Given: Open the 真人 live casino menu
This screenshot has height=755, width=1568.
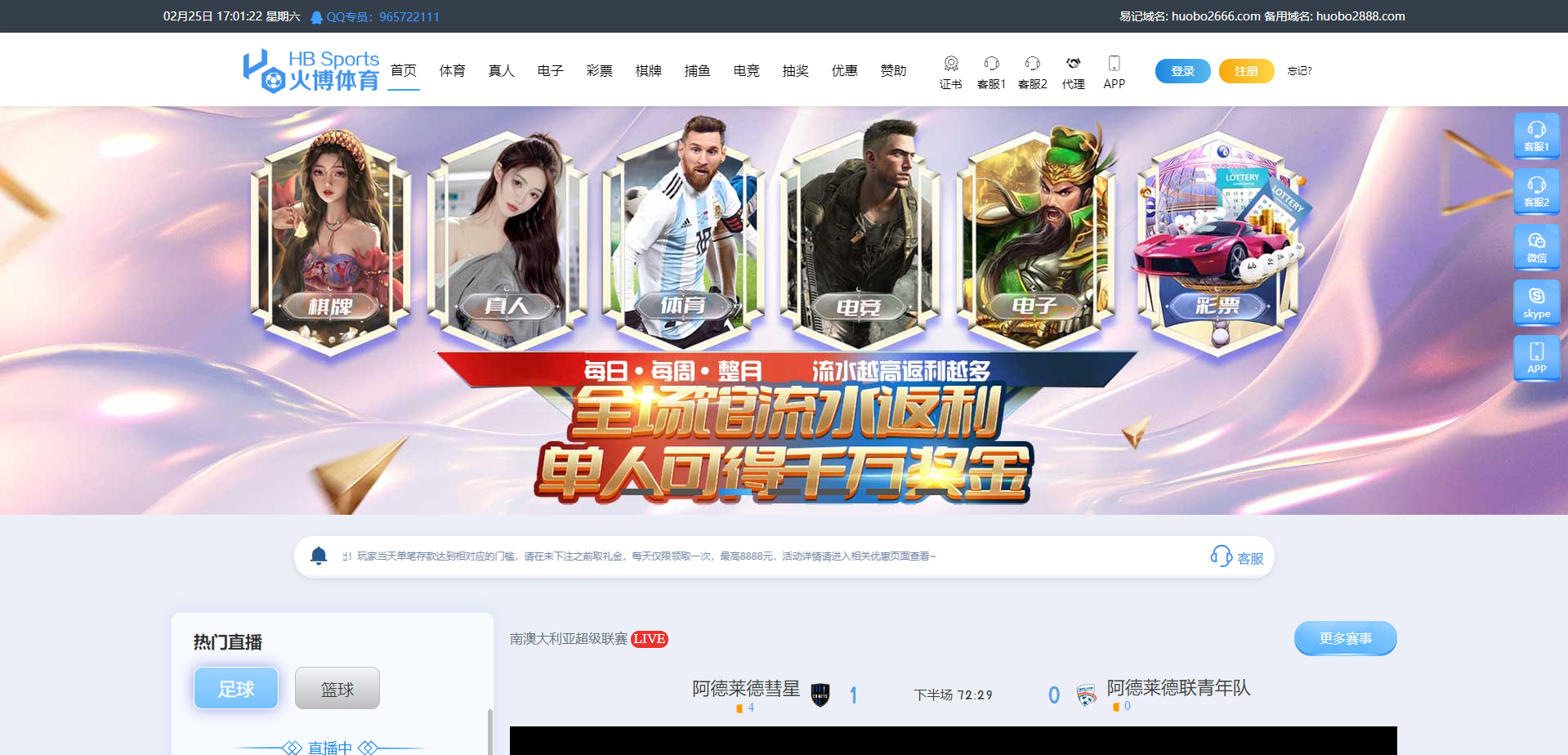Looking at the screenshot, I should [502, 71].
